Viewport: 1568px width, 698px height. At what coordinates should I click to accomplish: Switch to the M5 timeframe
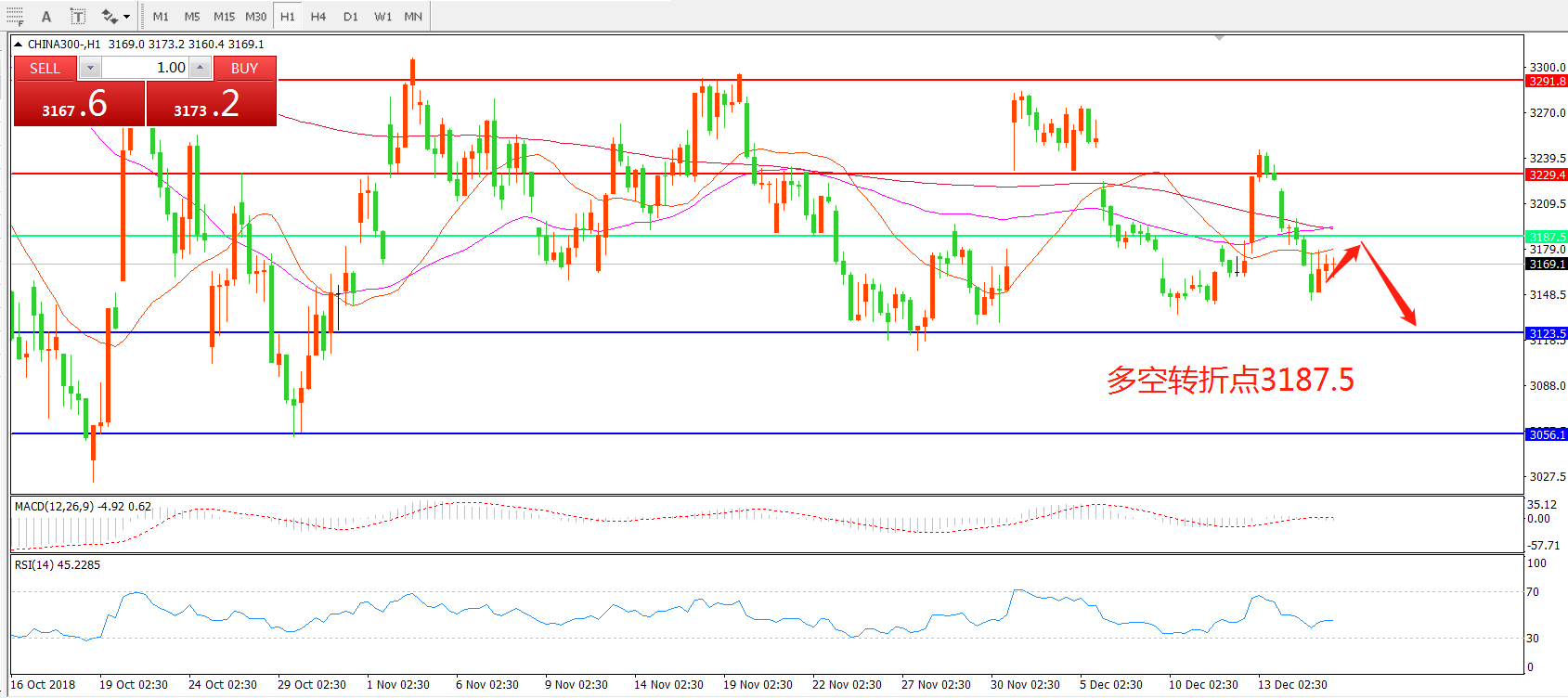coord(192,17)
